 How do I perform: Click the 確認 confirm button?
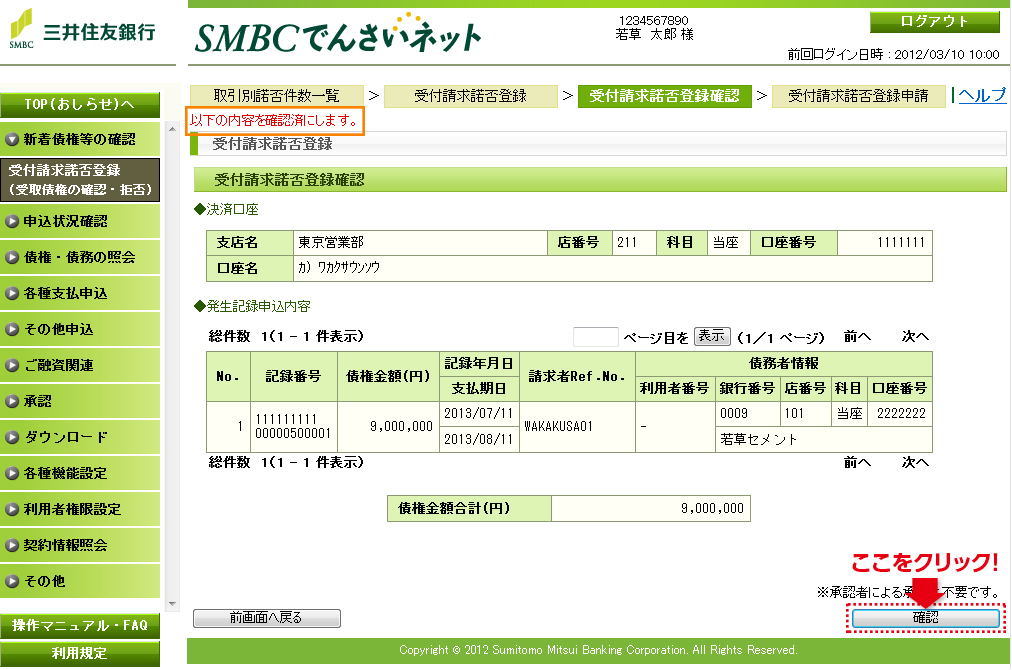coord(926,618)
